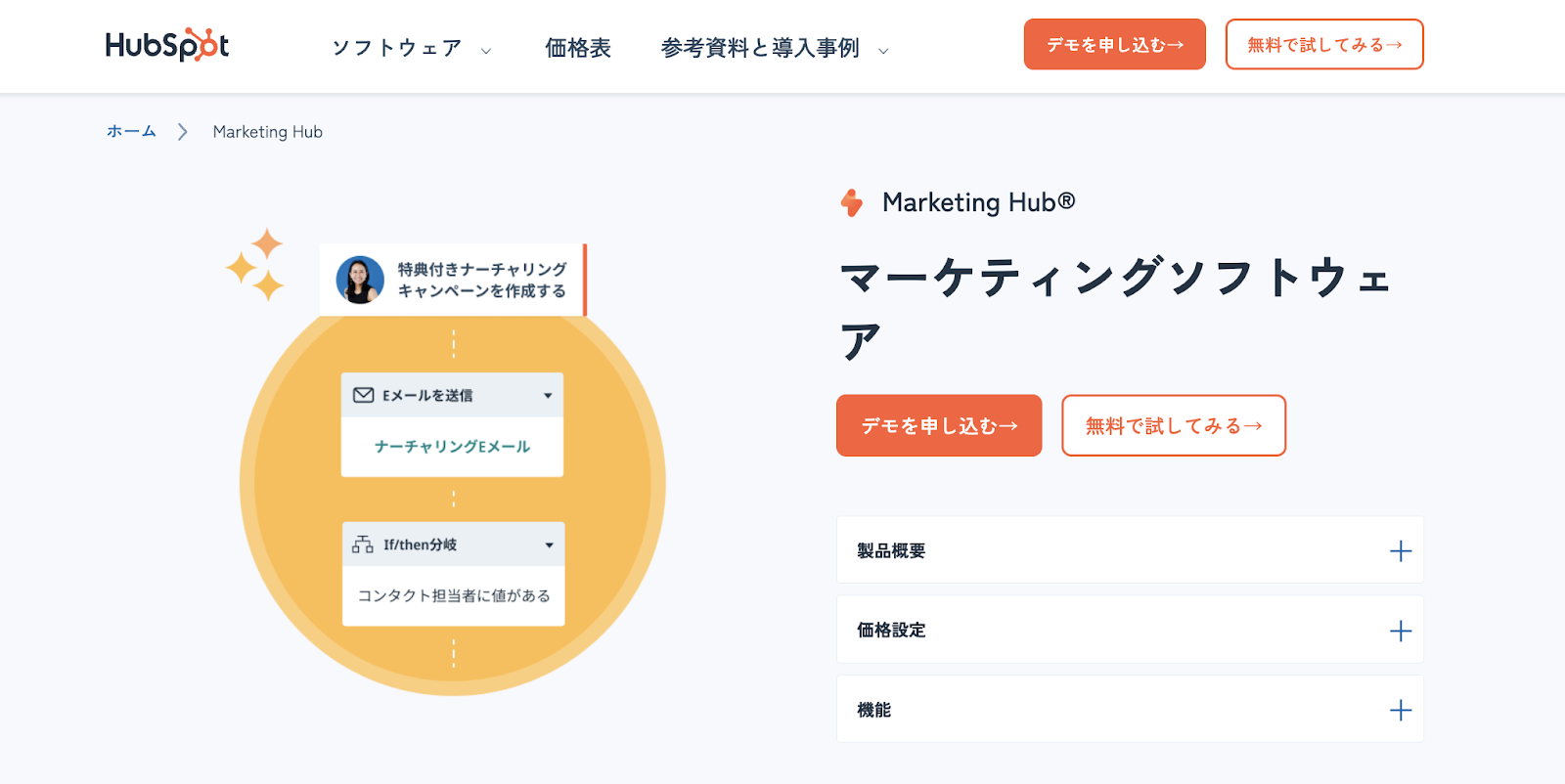Click the ナーチャリングEメール text
The image size is (1565, 784).
[x=452, y=447]
